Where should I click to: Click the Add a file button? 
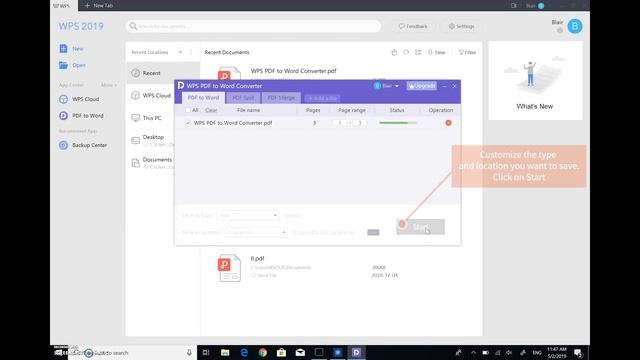tap(322, 98)
